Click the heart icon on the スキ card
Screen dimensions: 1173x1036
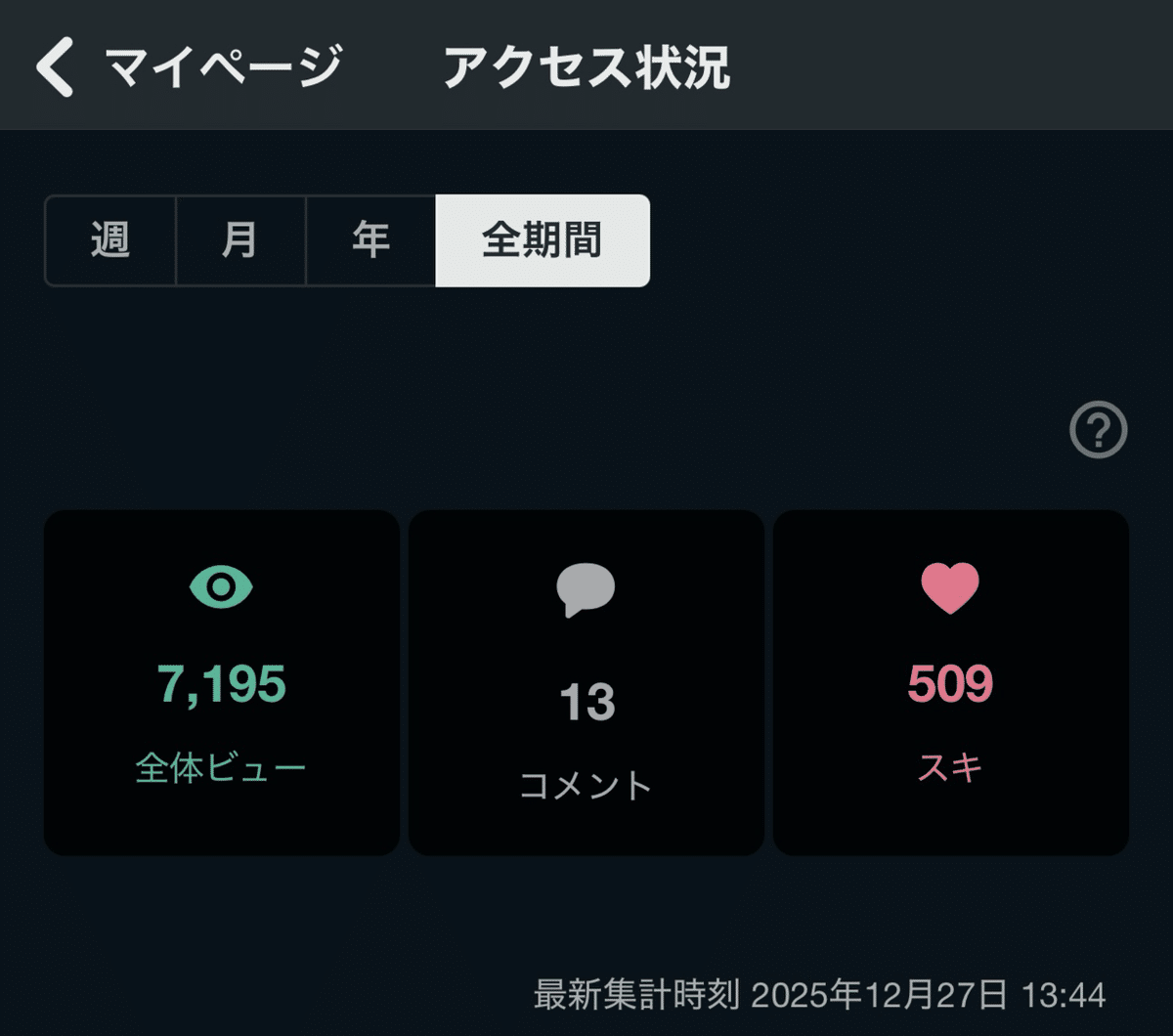tap(949, 589)
